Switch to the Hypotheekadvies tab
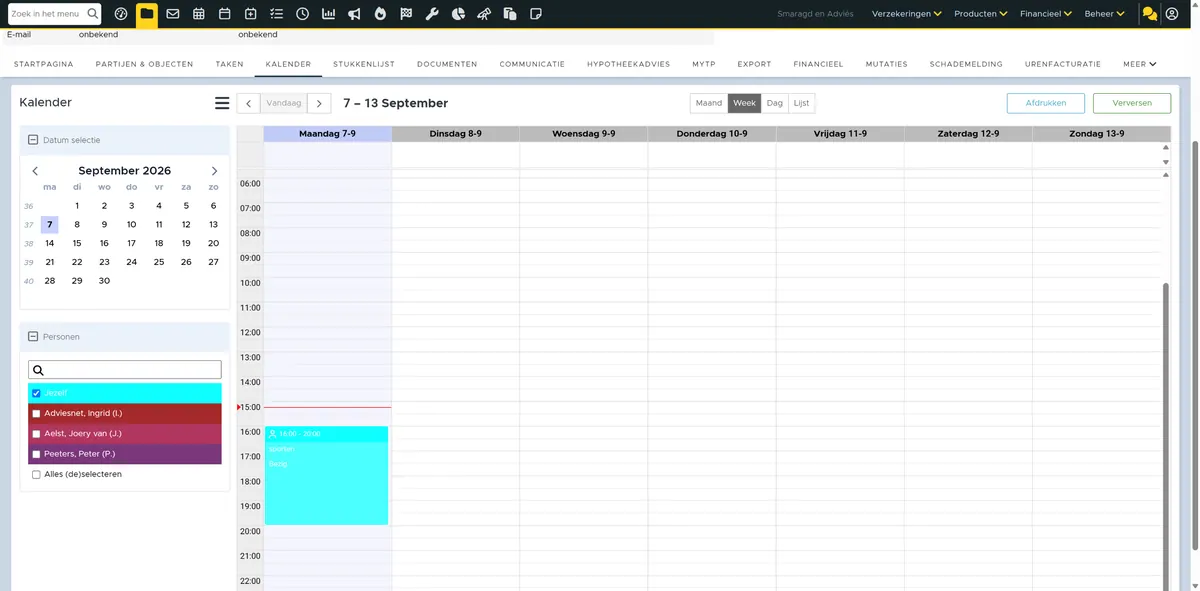Viewport: 1200px width, 591px height. click(x=629, y=64)
